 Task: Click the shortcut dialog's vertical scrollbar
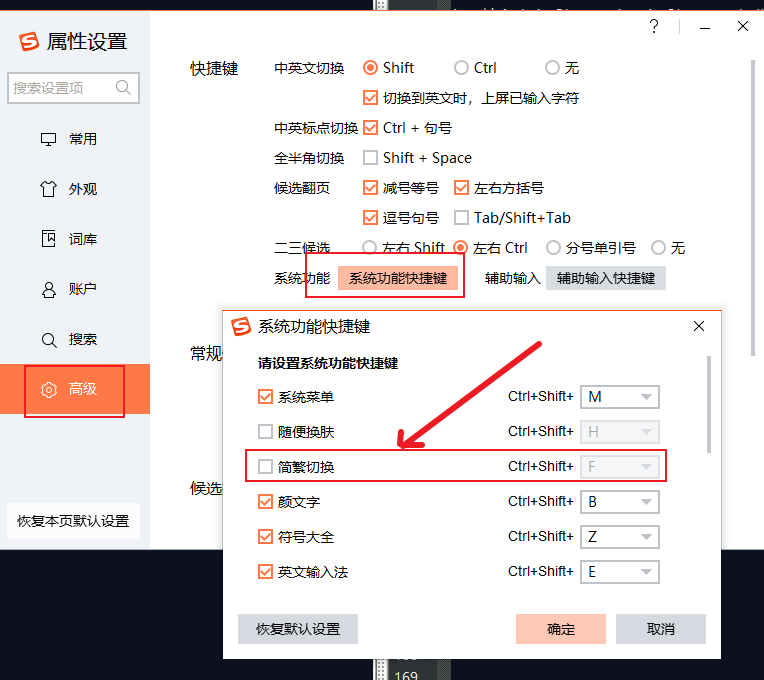[x=708, y=404]
